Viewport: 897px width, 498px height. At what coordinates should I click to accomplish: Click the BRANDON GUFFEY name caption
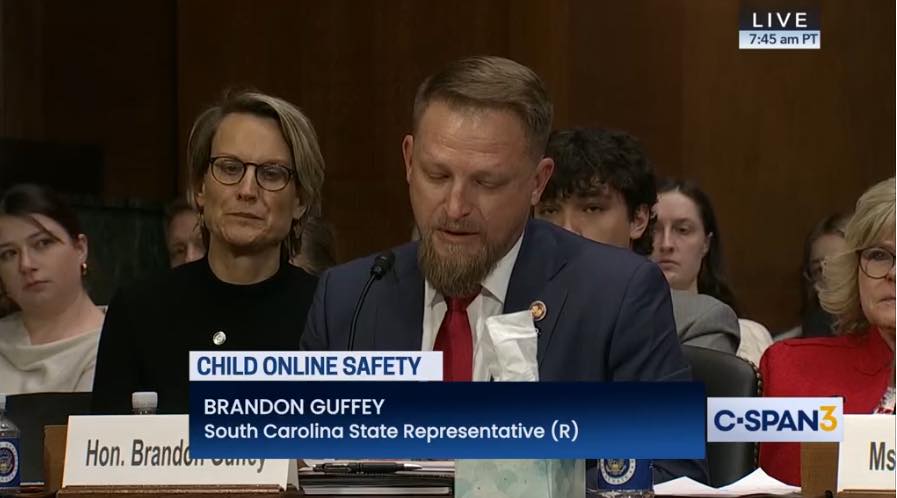[294, 407]
